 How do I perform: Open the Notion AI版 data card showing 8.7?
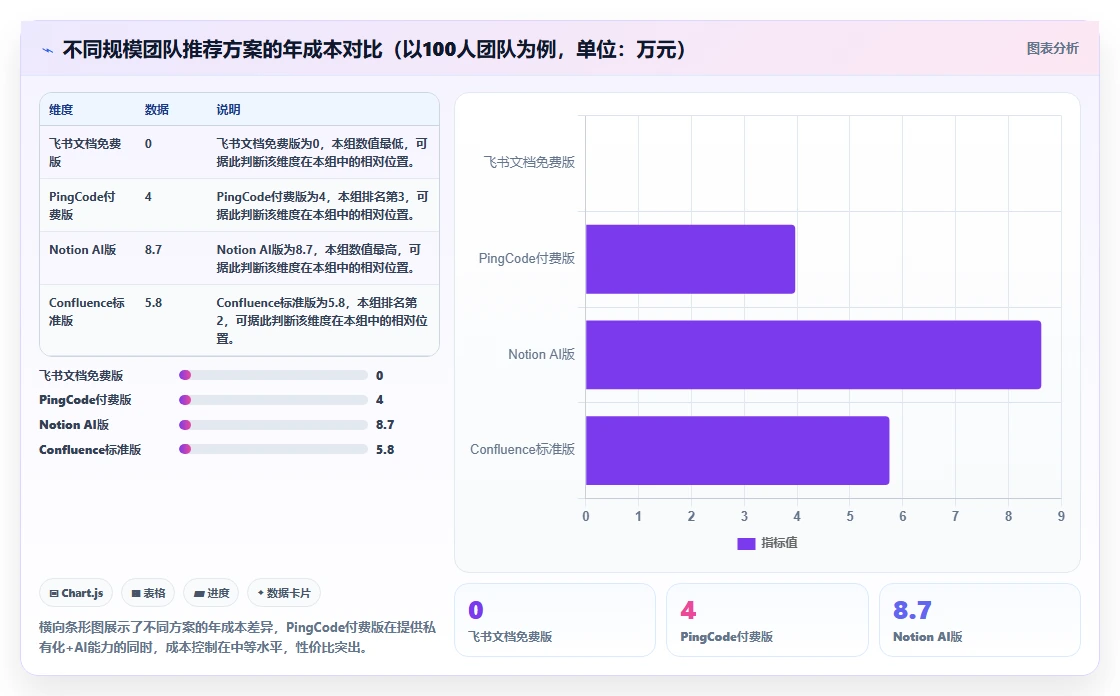pos(979,620)
